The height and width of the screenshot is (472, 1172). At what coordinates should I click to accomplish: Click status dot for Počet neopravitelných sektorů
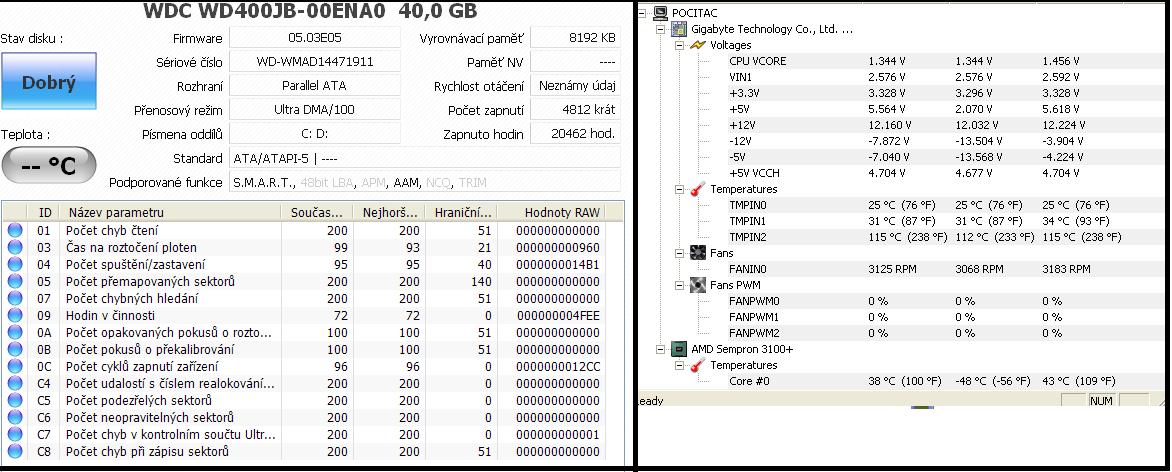[x=15, y=417]
